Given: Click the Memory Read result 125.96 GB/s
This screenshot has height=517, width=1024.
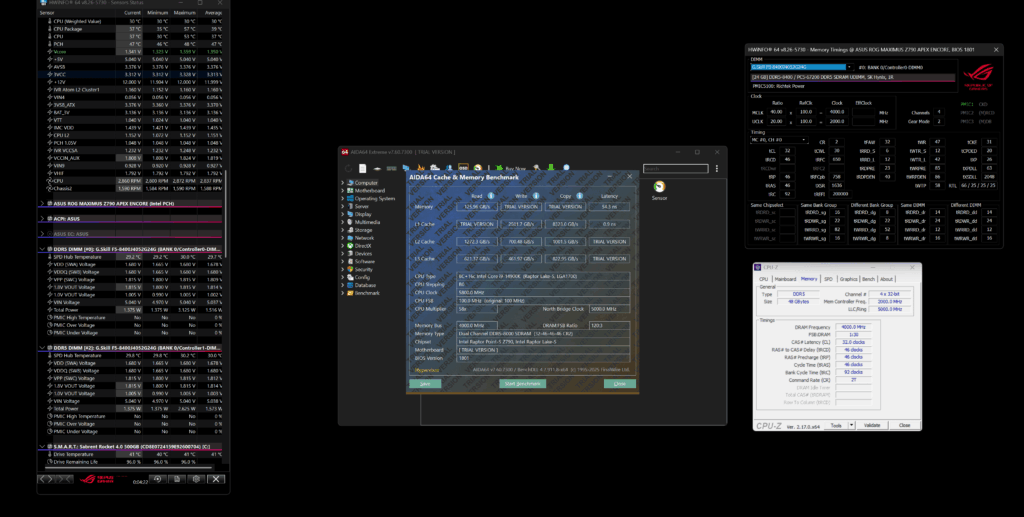Looking at the screenshot, I should [477, 207].
